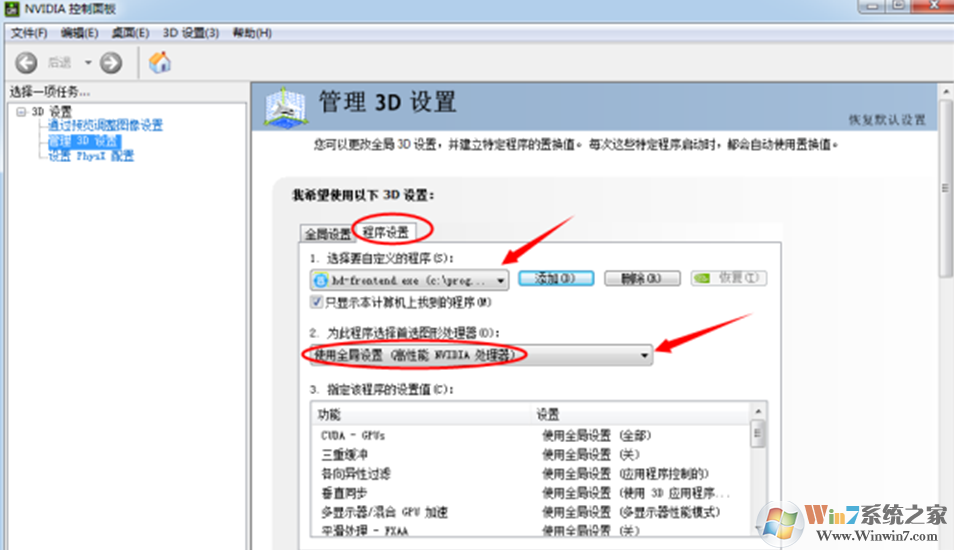This screenshot has height=550, width=954.
Task: Select 设置 PhysX 配置 tree item
Action: tap(91, 156)
